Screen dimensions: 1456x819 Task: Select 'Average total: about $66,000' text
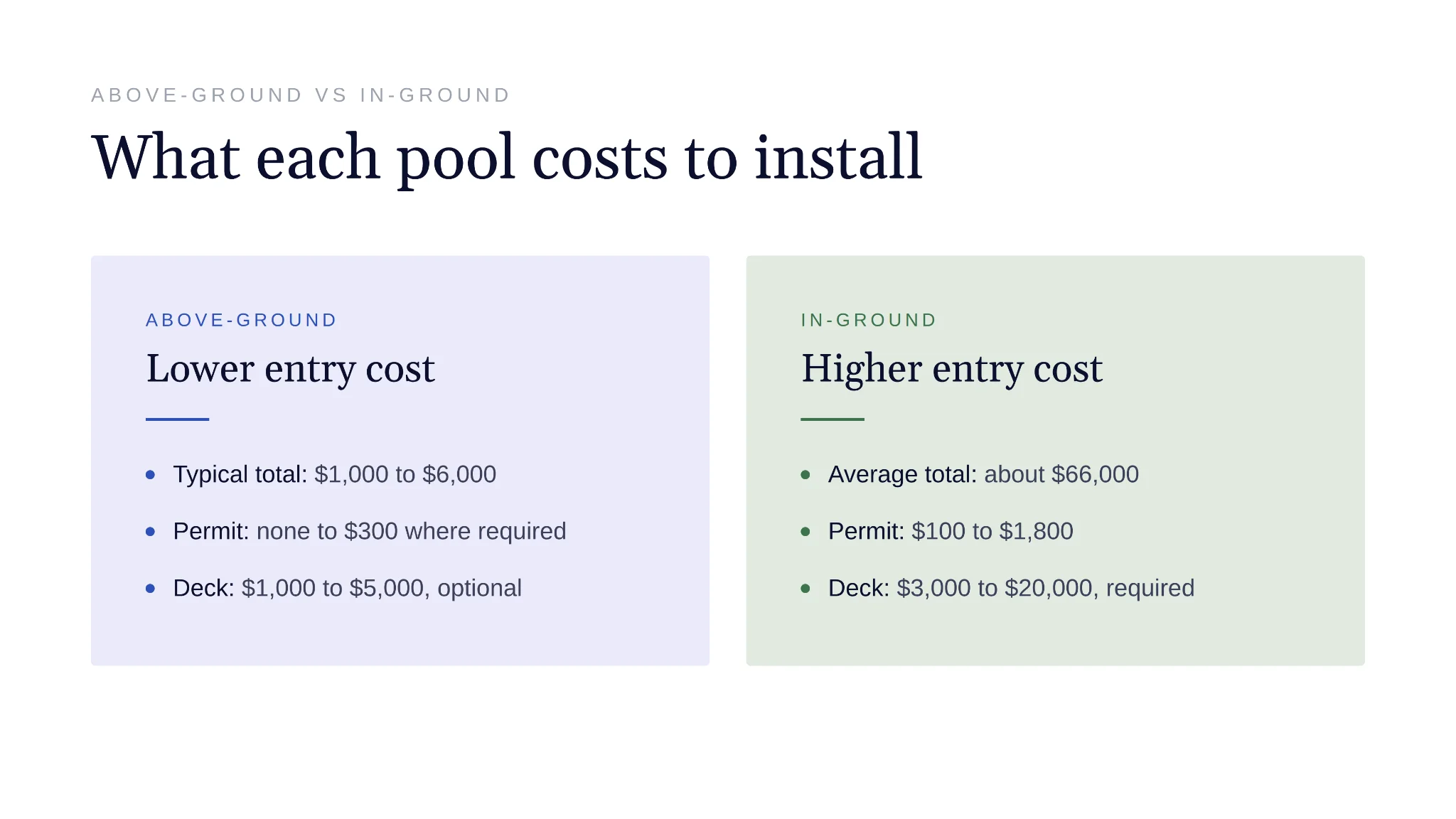[983, 474]
